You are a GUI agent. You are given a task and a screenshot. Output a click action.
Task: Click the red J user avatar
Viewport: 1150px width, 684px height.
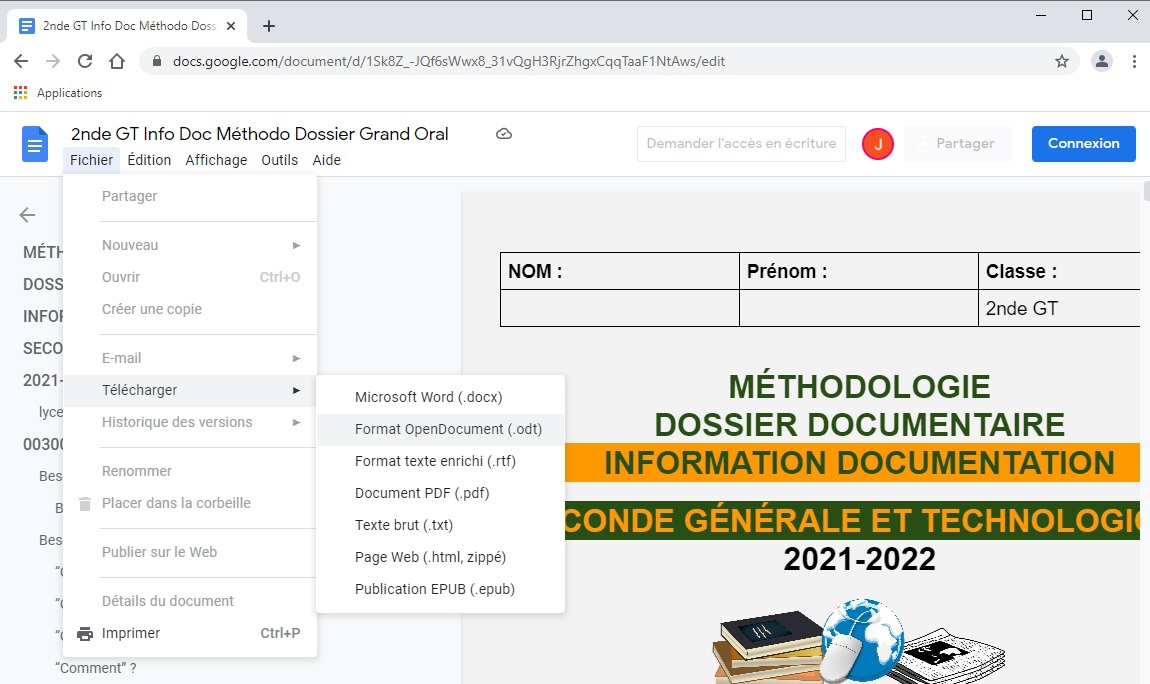pos(877,144)
